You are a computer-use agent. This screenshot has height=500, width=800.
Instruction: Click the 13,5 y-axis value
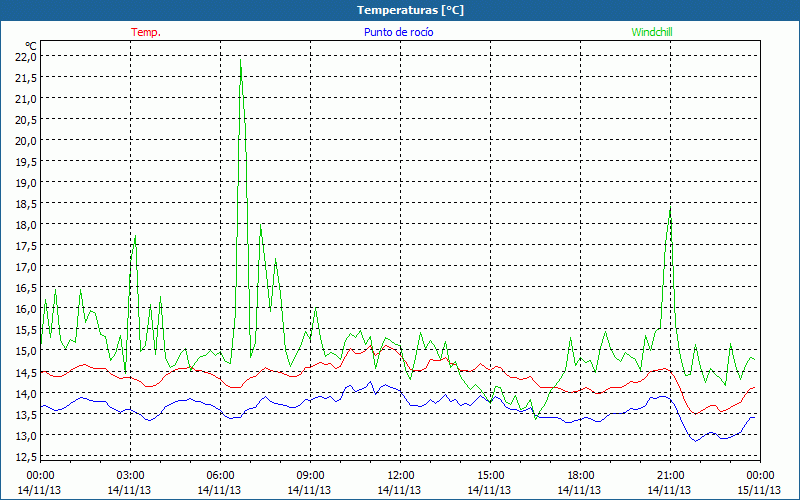tap(26, 414)
